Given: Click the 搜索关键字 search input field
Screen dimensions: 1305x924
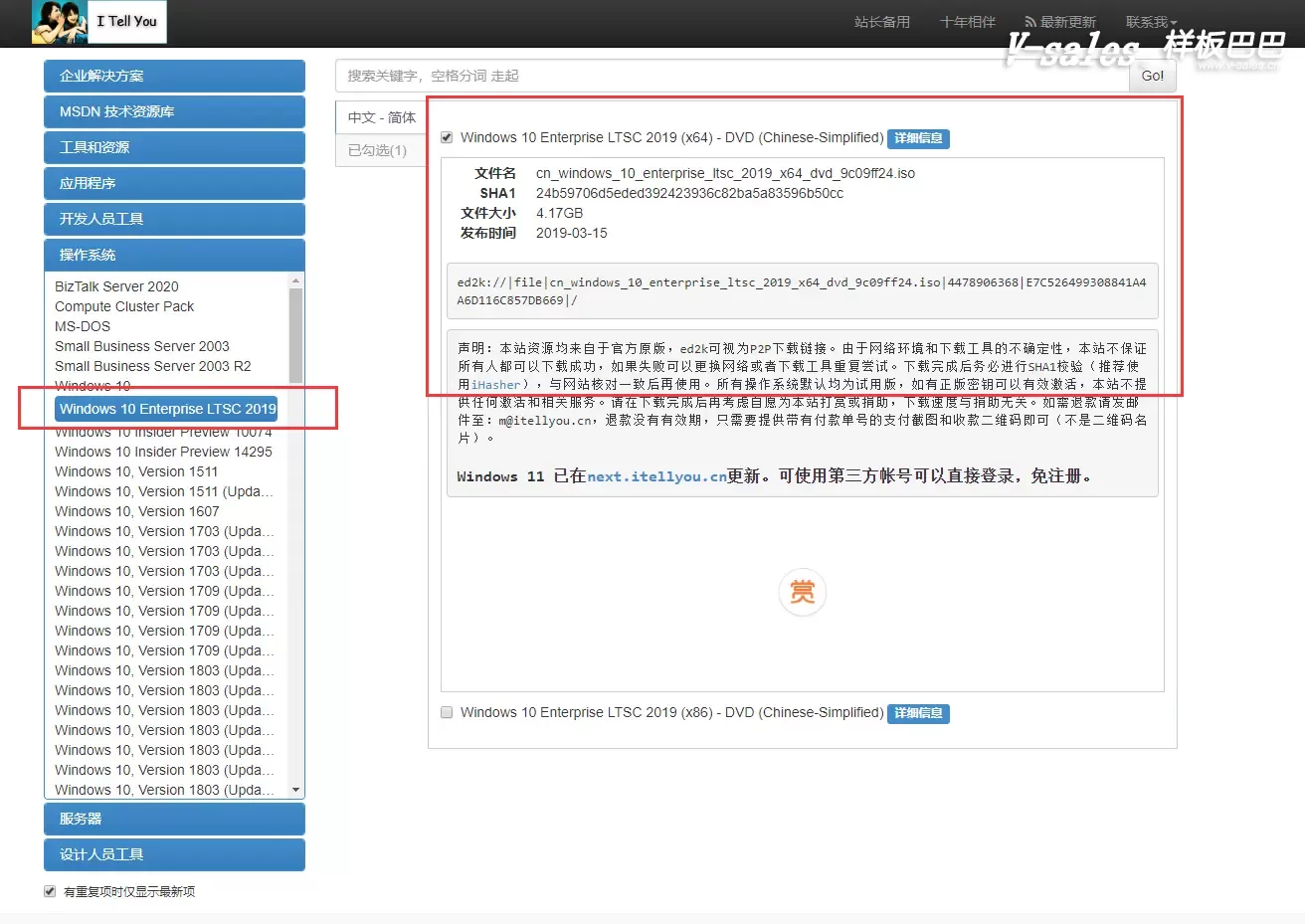Looking at the screenshot, I should (x=732, y=76).
